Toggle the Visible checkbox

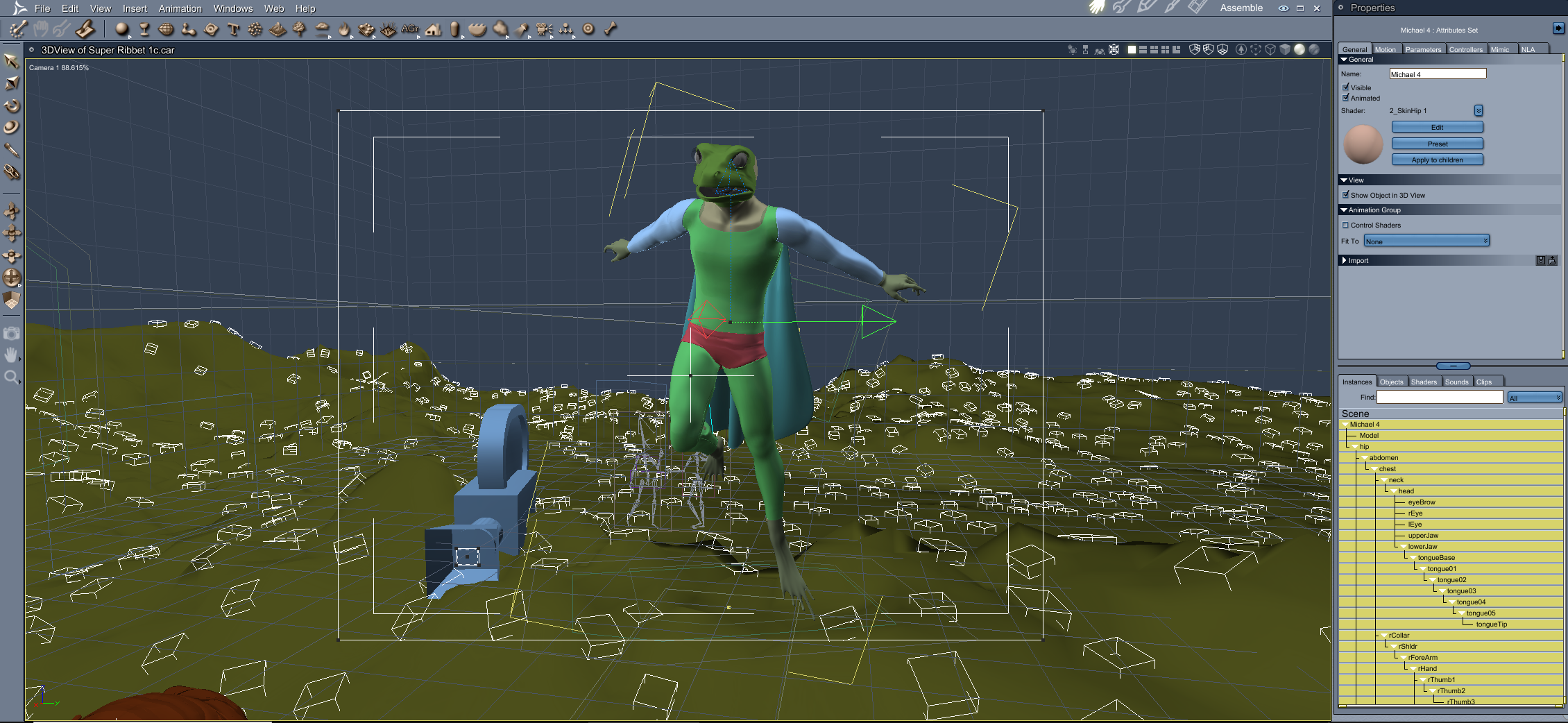pyautogui.click(x=1346, y=87)
